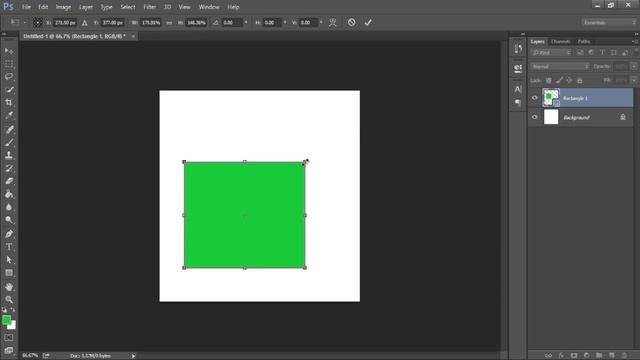640x360 pixels.
Task: Filter layers by pixel type
Action: [x=580, y=53]
